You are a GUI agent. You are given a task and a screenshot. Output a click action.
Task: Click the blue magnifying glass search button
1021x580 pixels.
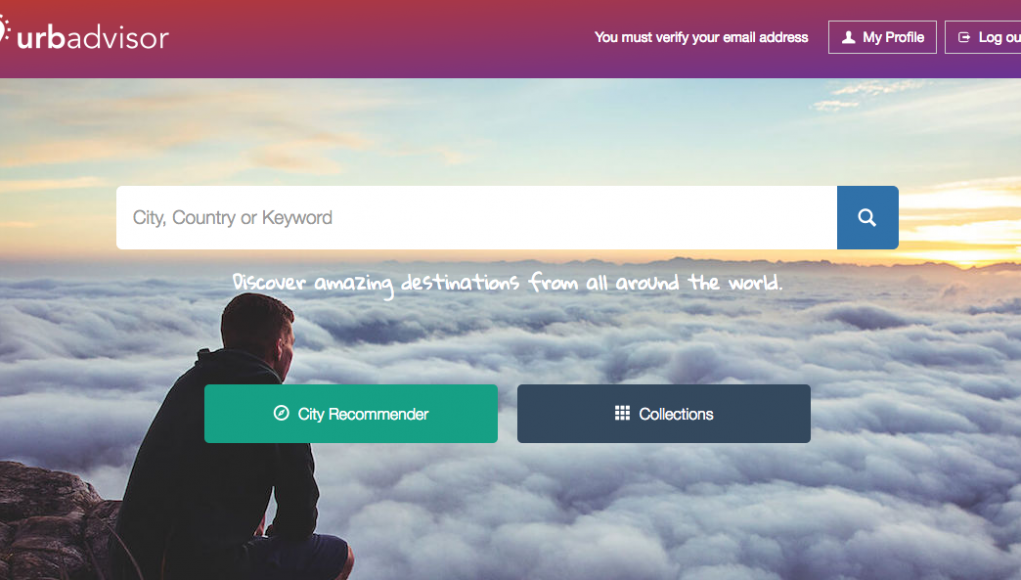[x=867, y=217]
